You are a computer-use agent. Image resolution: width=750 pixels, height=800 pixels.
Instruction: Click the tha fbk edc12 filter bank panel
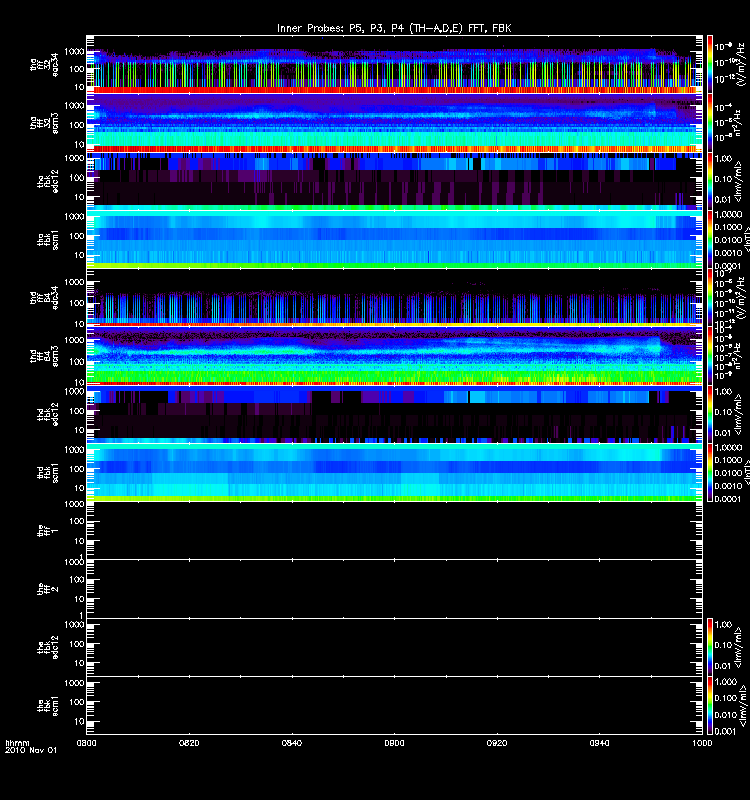(394, 181)
